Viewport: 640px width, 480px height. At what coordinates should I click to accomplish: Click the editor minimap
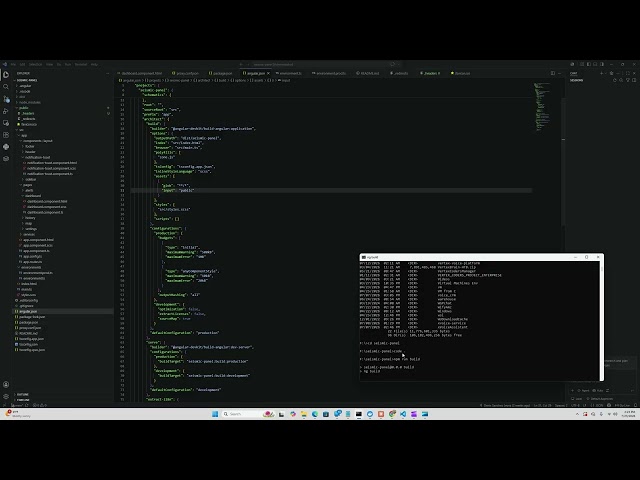[542, 106]
